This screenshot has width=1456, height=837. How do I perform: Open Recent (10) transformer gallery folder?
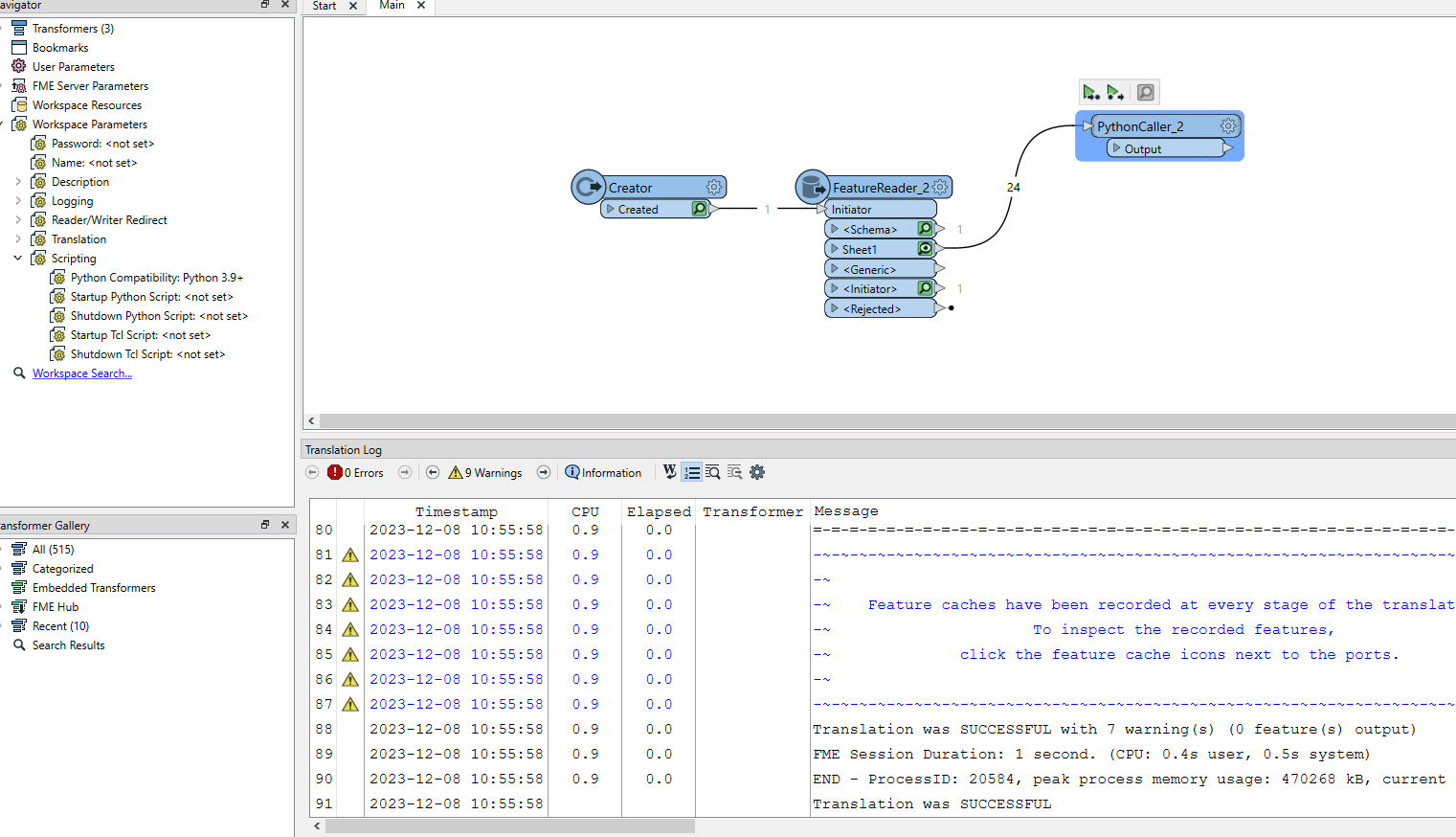coord(60,626)
